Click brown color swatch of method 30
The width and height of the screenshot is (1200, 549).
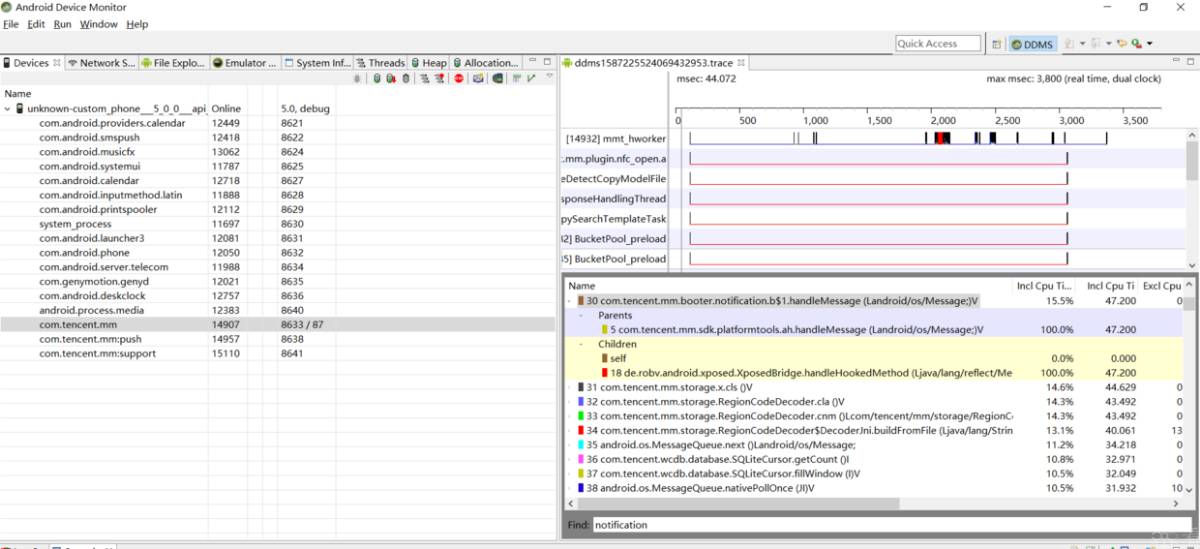pyautogui.click(x=581, y=300)
